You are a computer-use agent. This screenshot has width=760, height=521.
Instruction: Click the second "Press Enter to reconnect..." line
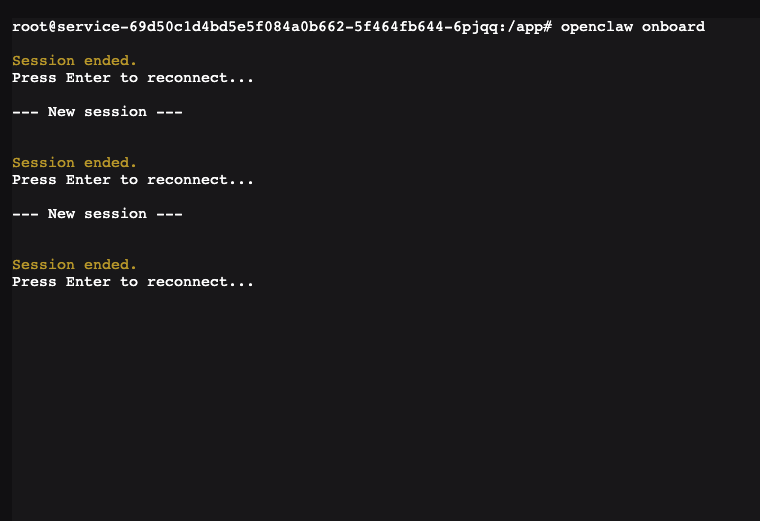click(133, 180)
